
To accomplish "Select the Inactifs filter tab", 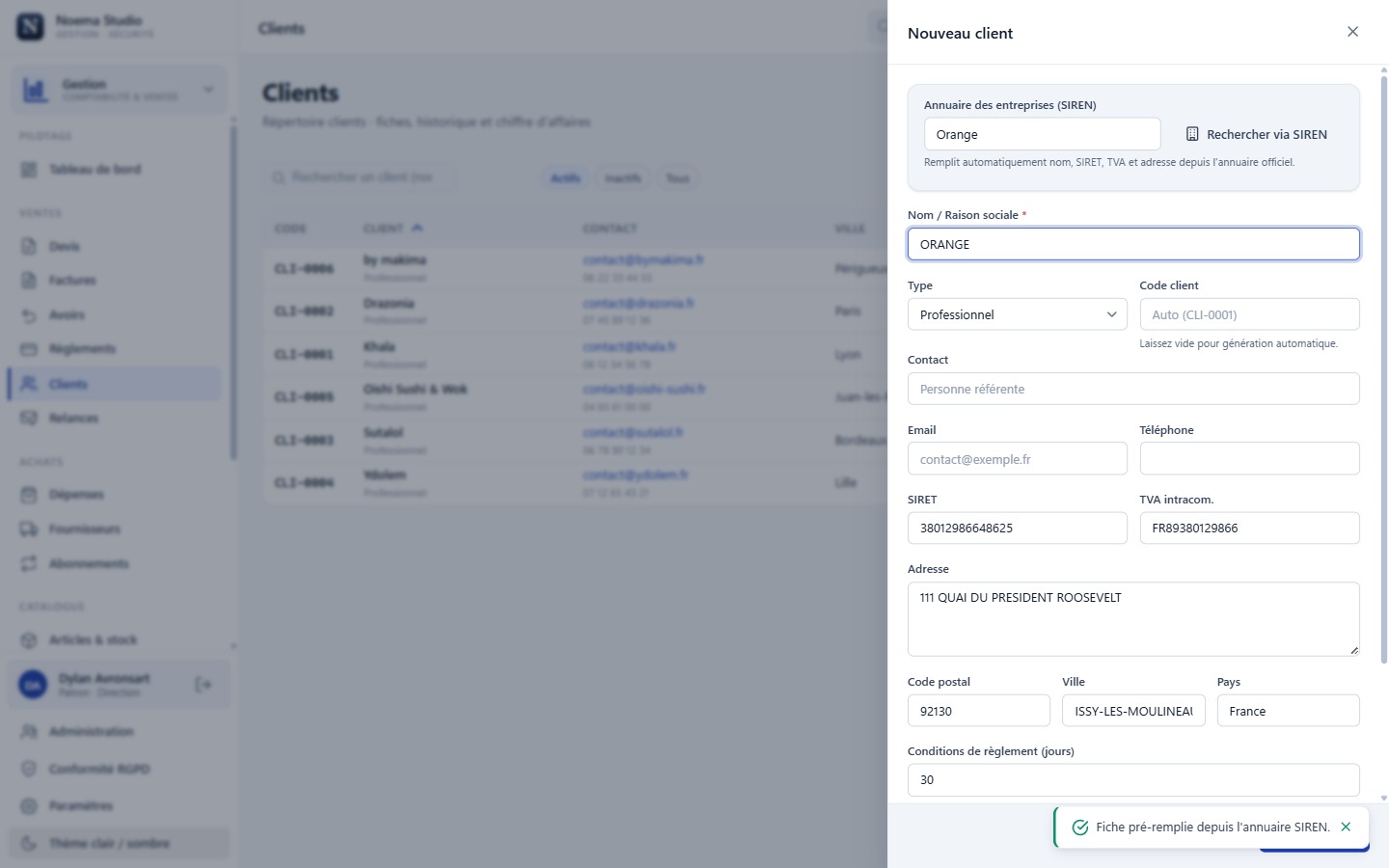I will (x=623, y=178).
